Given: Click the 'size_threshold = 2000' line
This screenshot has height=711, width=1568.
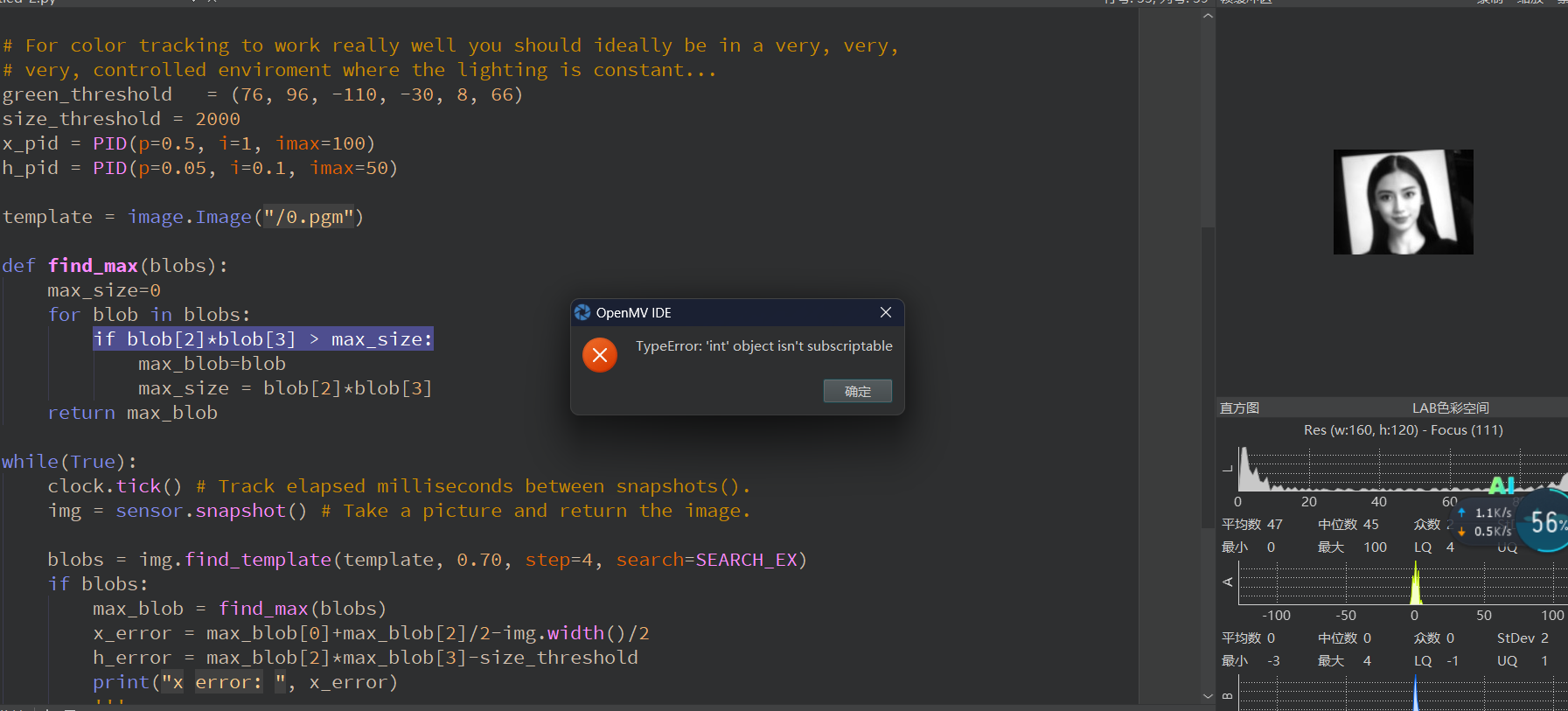Looking at the screenshot, I should pyautogui.click(x=121, y=119).
